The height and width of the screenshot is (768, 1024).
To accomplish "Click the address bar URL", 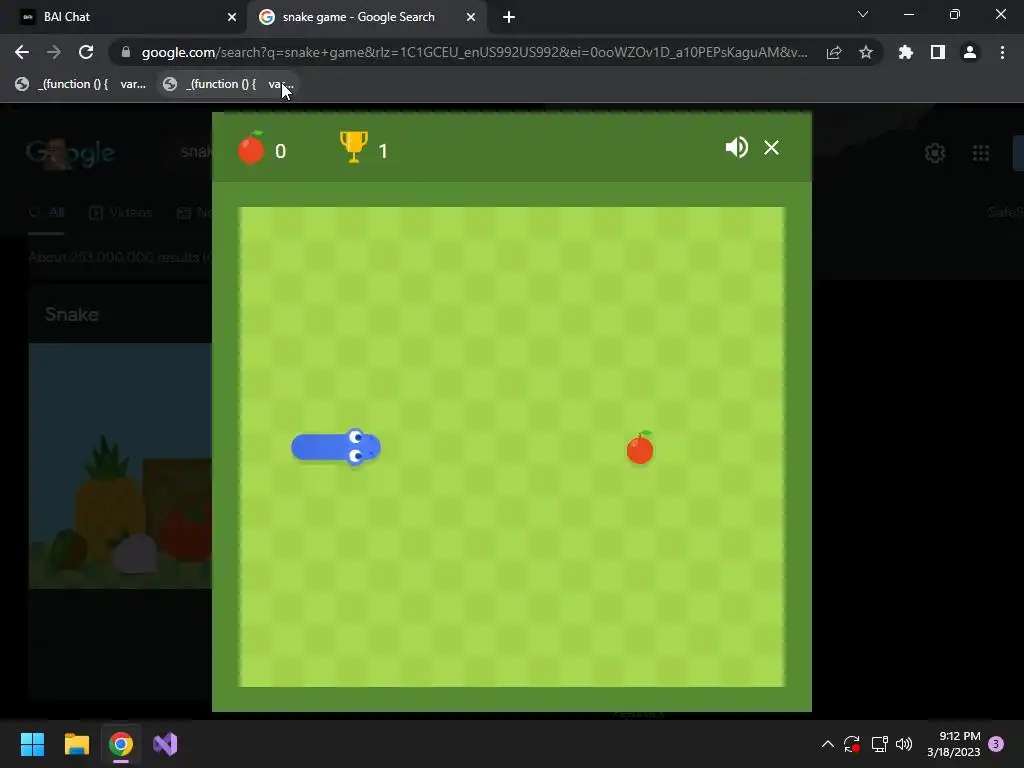I will tap(474, 52).
